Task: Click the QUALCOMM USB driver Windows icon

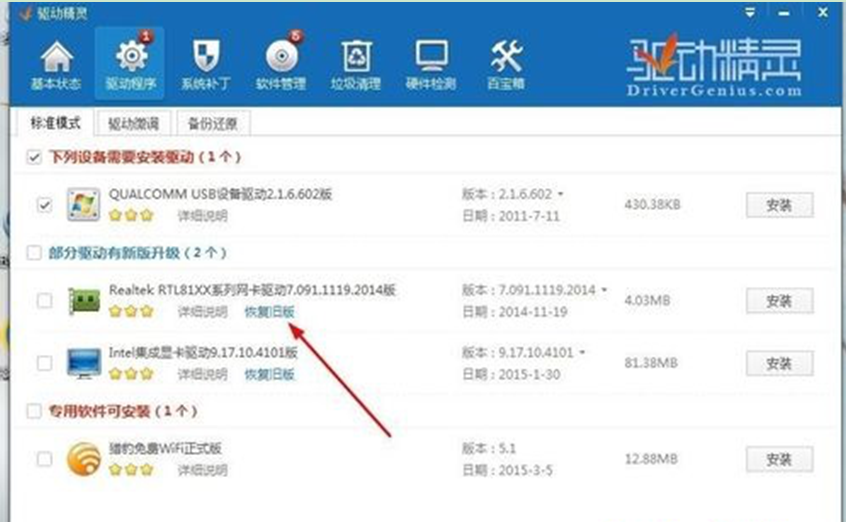Action: (83, 205)
